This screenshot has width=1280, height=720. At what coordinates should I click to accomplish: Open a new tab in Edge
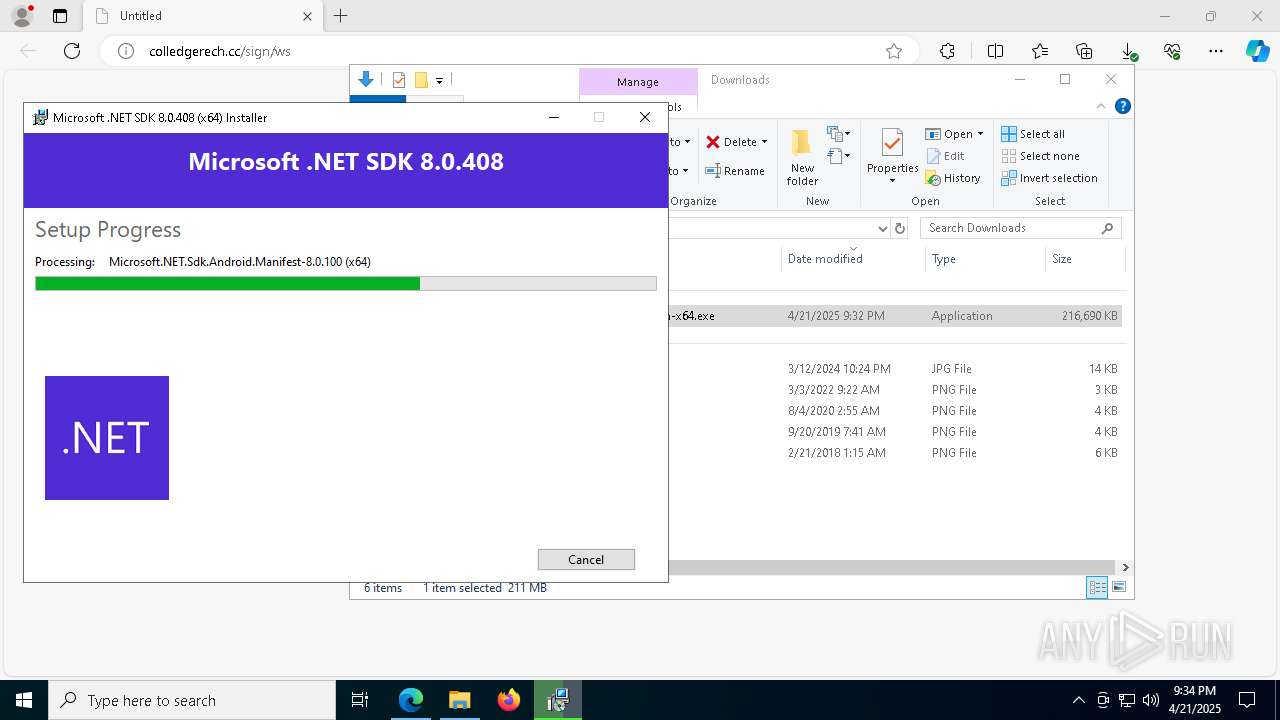click(x=341, y=16)
